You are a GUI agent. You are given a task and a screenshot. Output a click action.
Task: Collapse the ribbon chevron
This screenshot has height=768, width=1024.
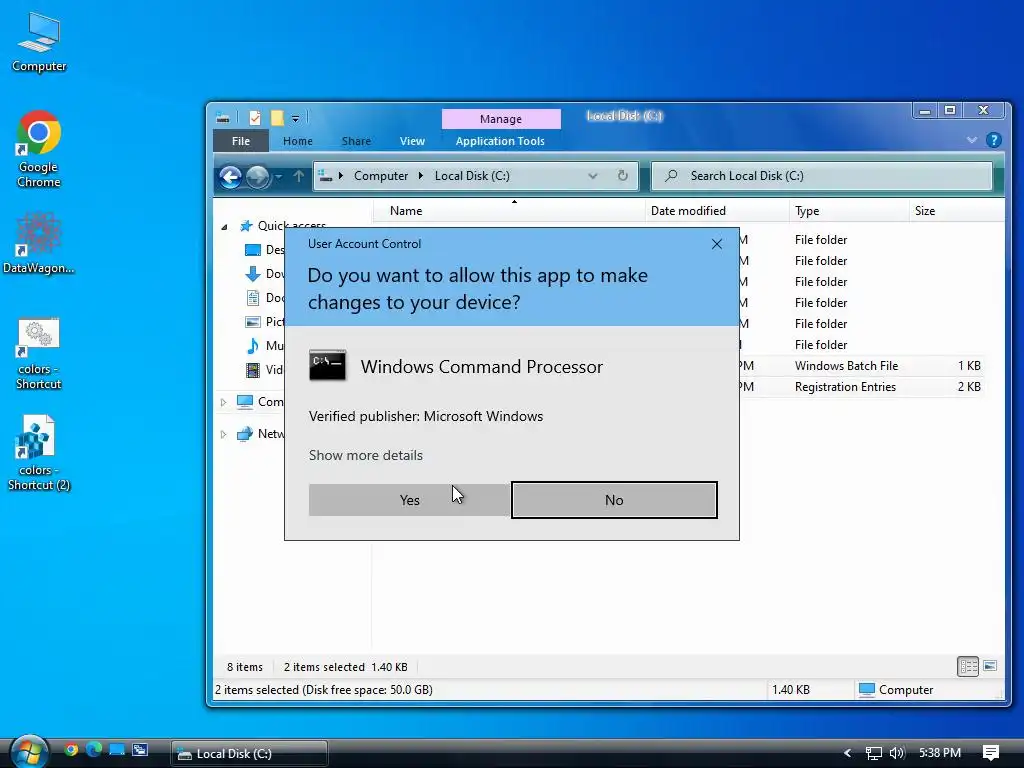point(972,140)
